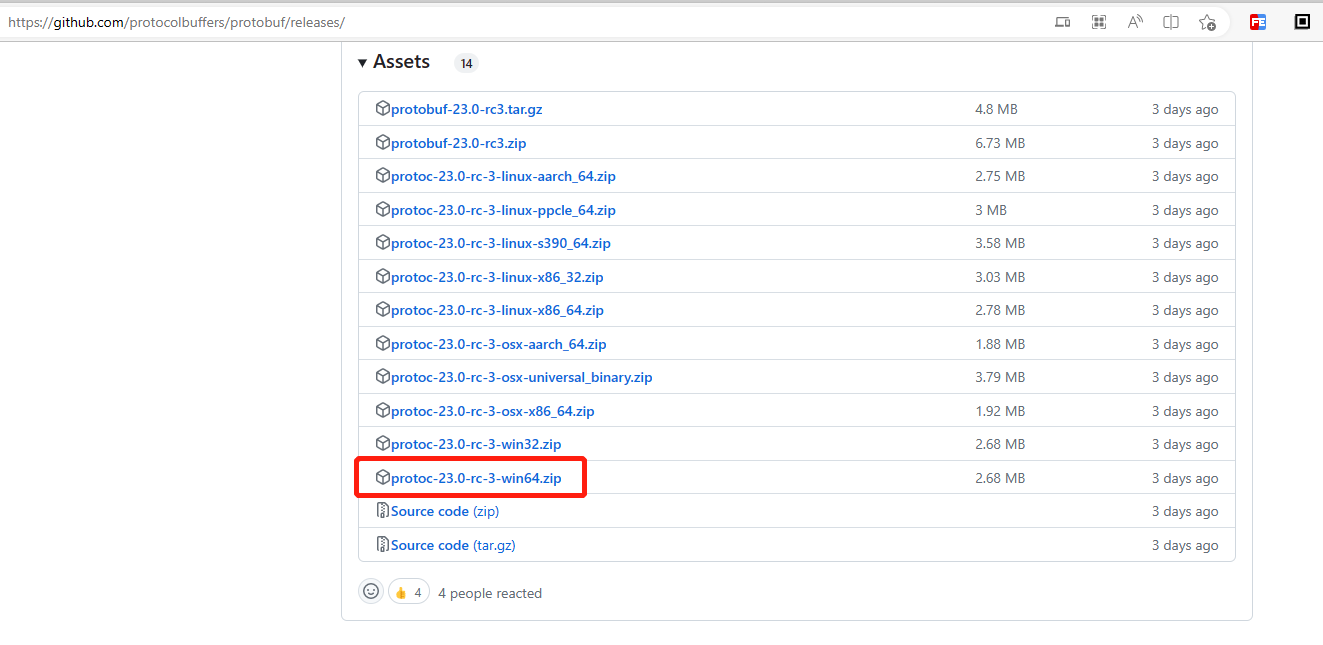
Task: Click the package icon beside linux-x86_32.zip asset
Action: click(x=382, y=276)
